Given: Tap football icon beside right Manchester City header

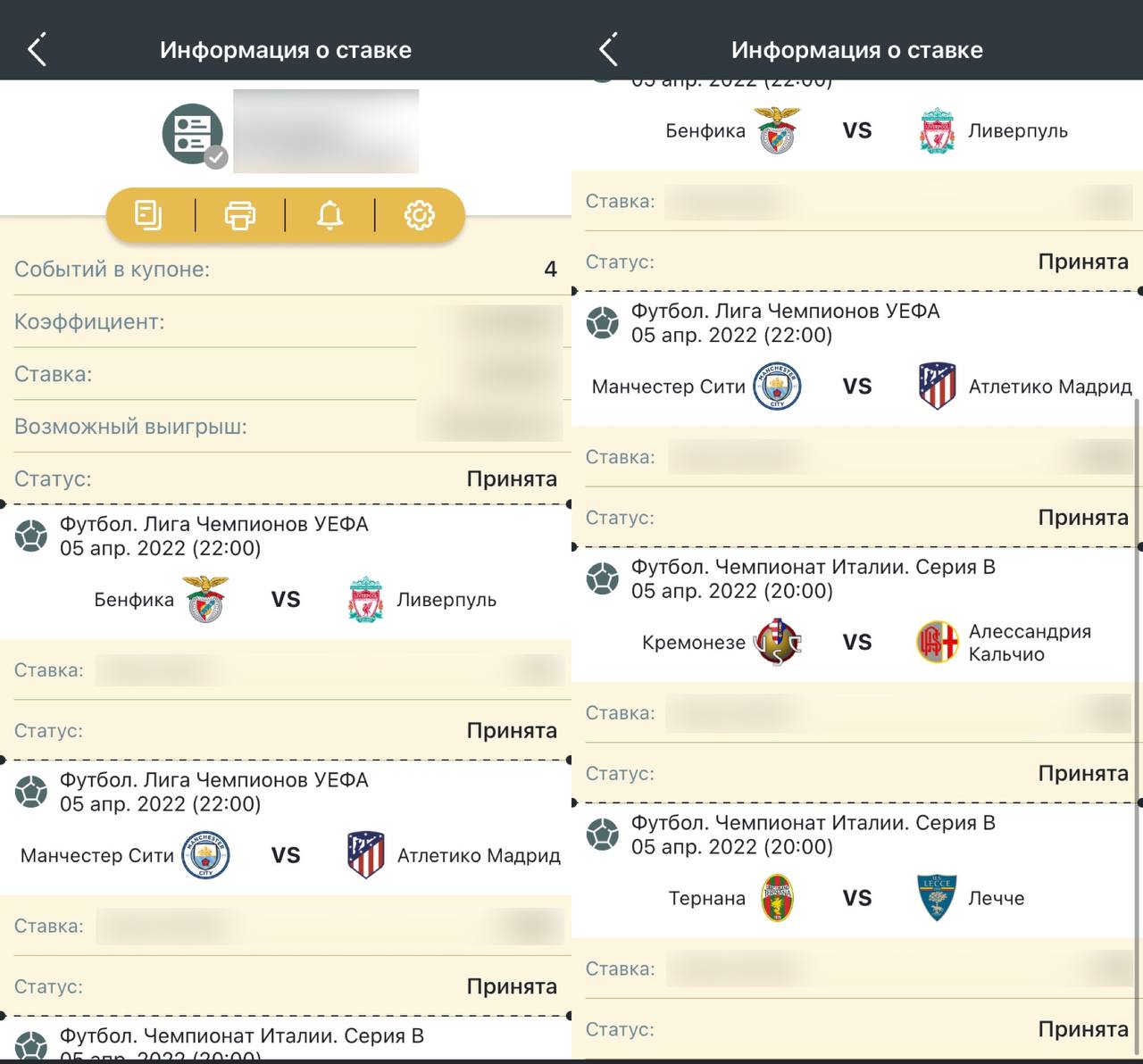Looking at the screenshot, I should click(603, 323).
